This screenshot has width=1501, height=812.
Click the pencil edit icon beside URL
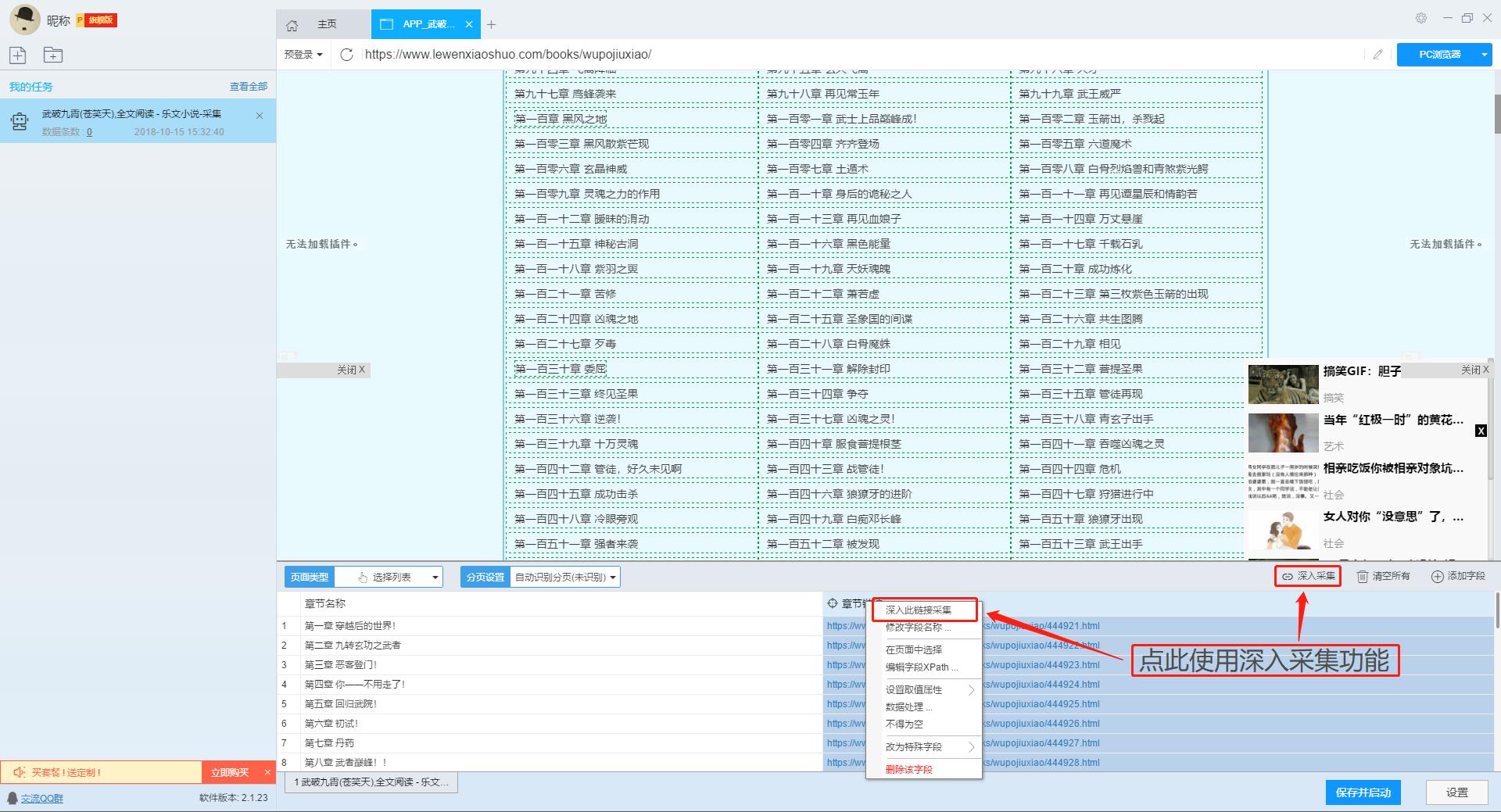pyautogui.click(x=1377, y=54)
